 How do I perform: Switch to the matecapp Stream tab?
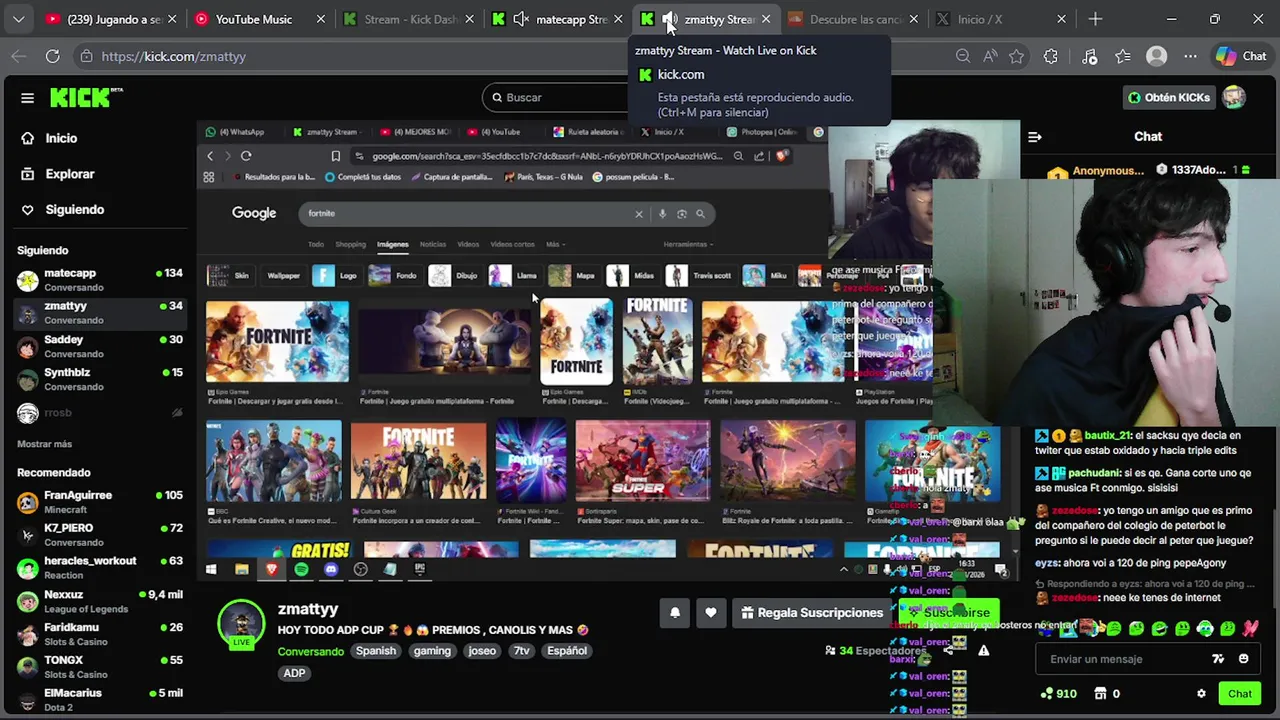pos(560,19)
